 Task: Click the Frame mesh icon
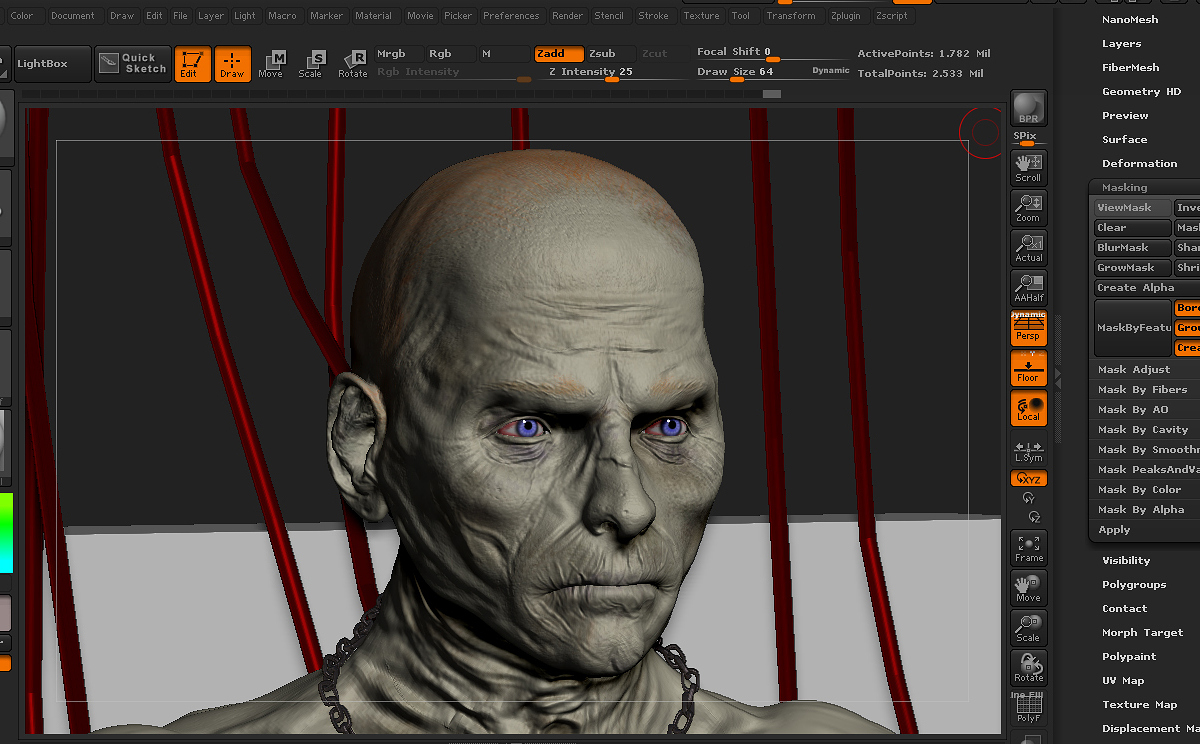(1029, 548)
